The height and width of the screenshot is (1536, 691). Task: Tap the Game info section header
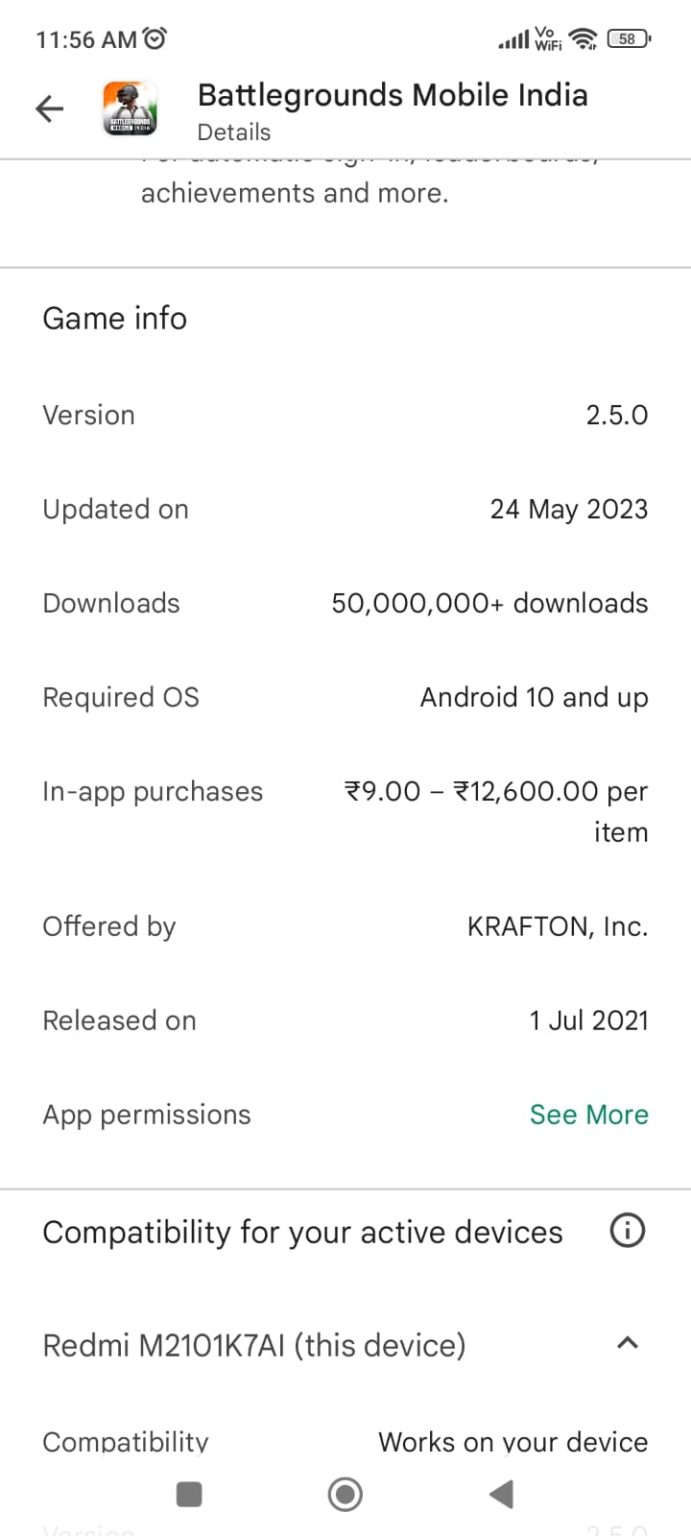[x=114, y=318]
